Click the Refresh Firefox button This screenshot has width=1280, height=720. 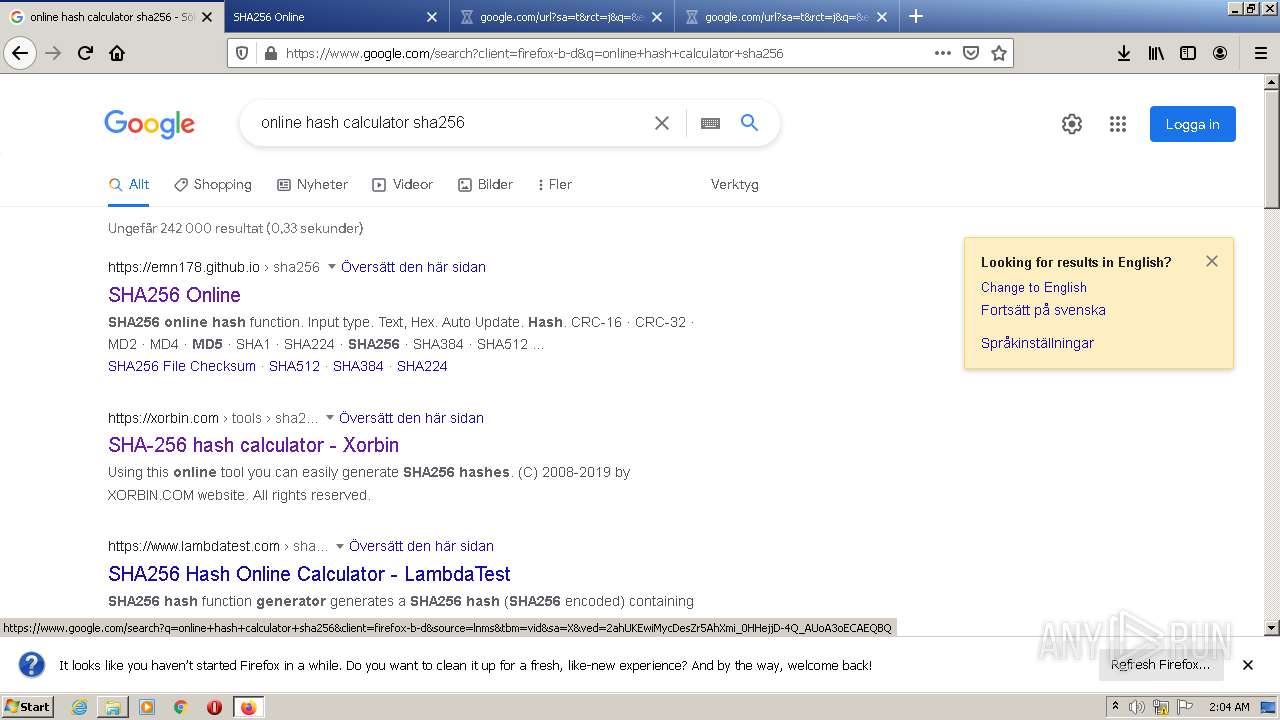[1160, 665]
